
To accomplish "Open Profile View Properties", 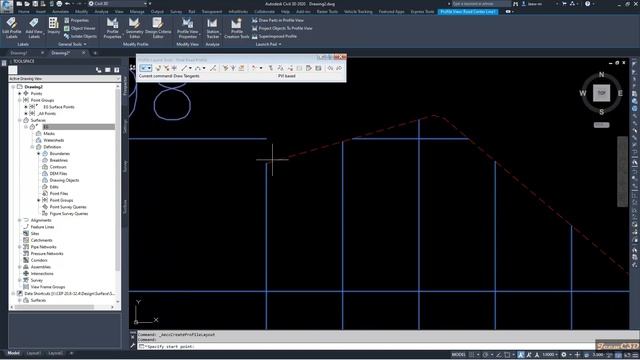I will (188, 28).
